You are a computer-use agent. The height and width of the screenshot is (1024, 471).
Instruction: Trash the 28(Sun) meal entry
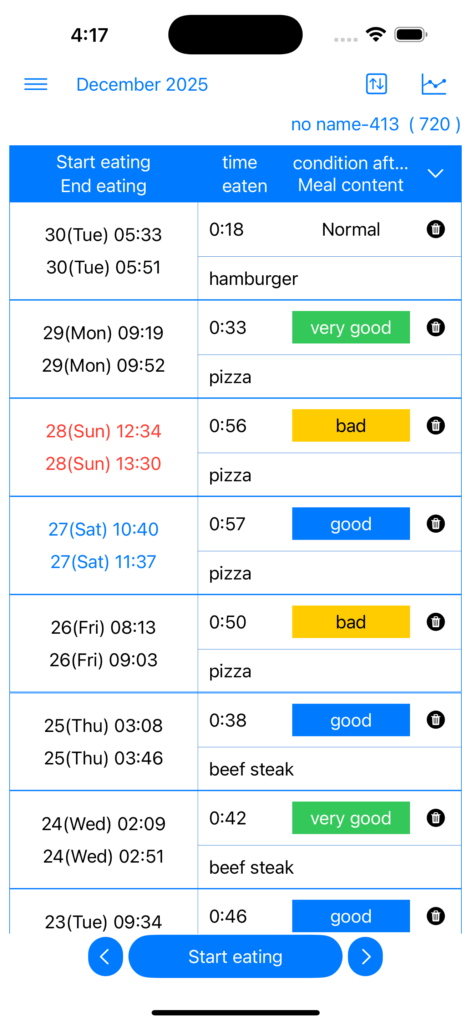coord(436,426)
